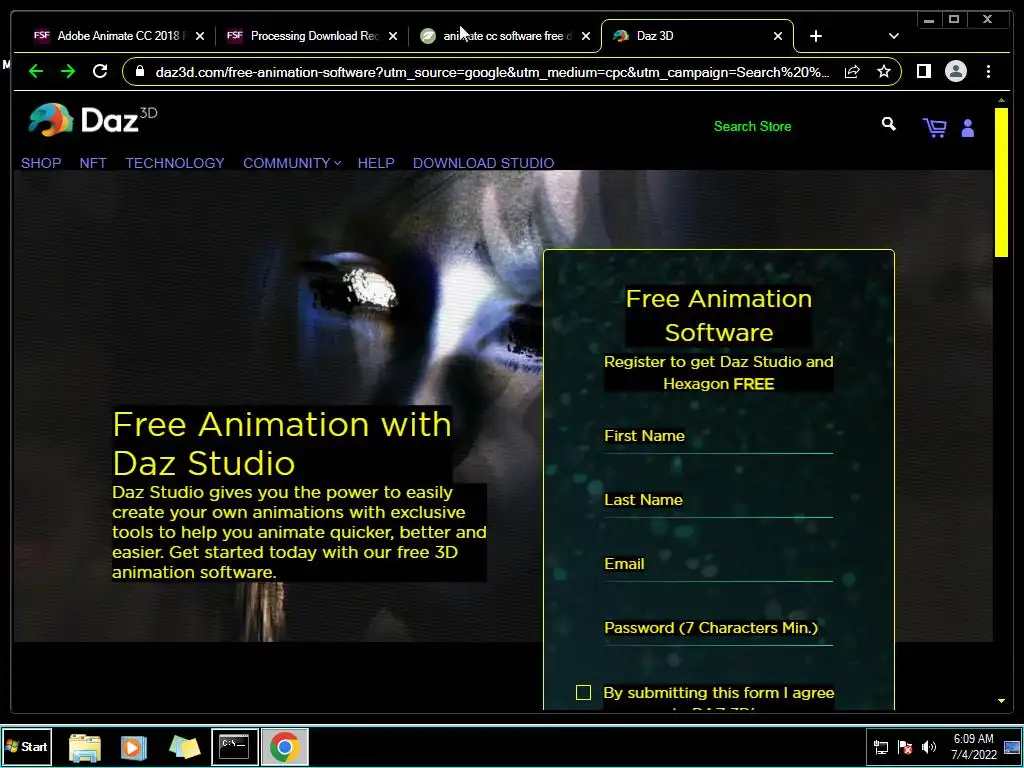The height and width of the screenshot is (768, 1024).
Task: Open the Chrome three-dot menu
Action: point(988,71)
